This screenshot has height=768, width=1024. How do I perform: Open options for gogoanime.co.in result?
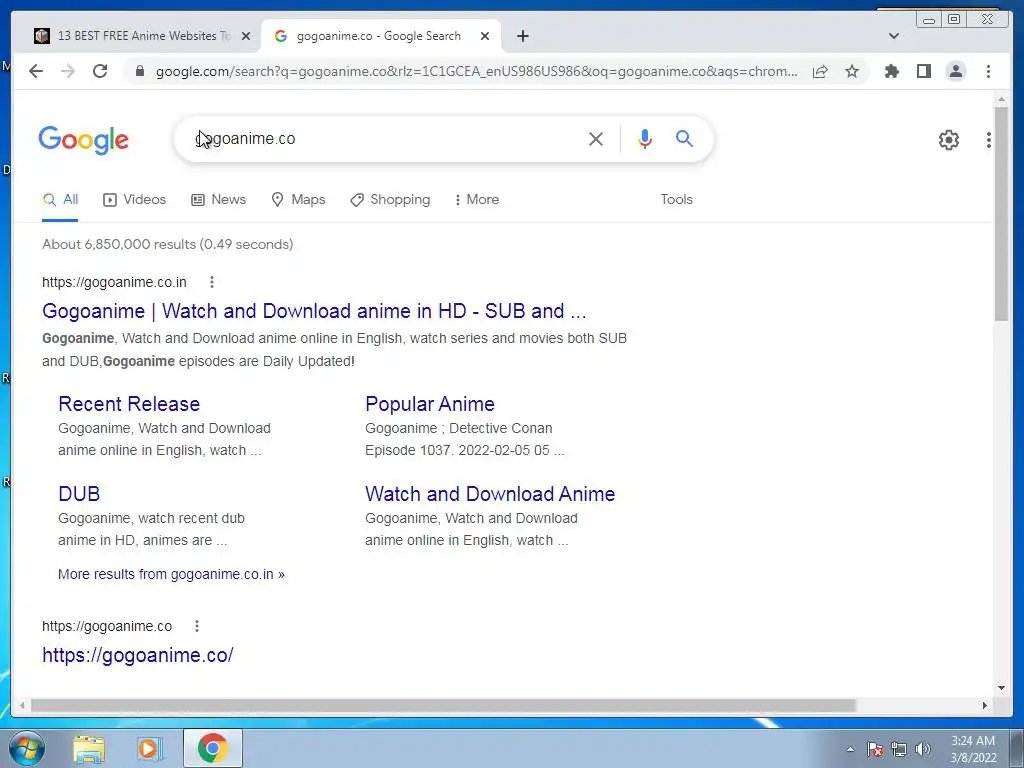[212, 282]
